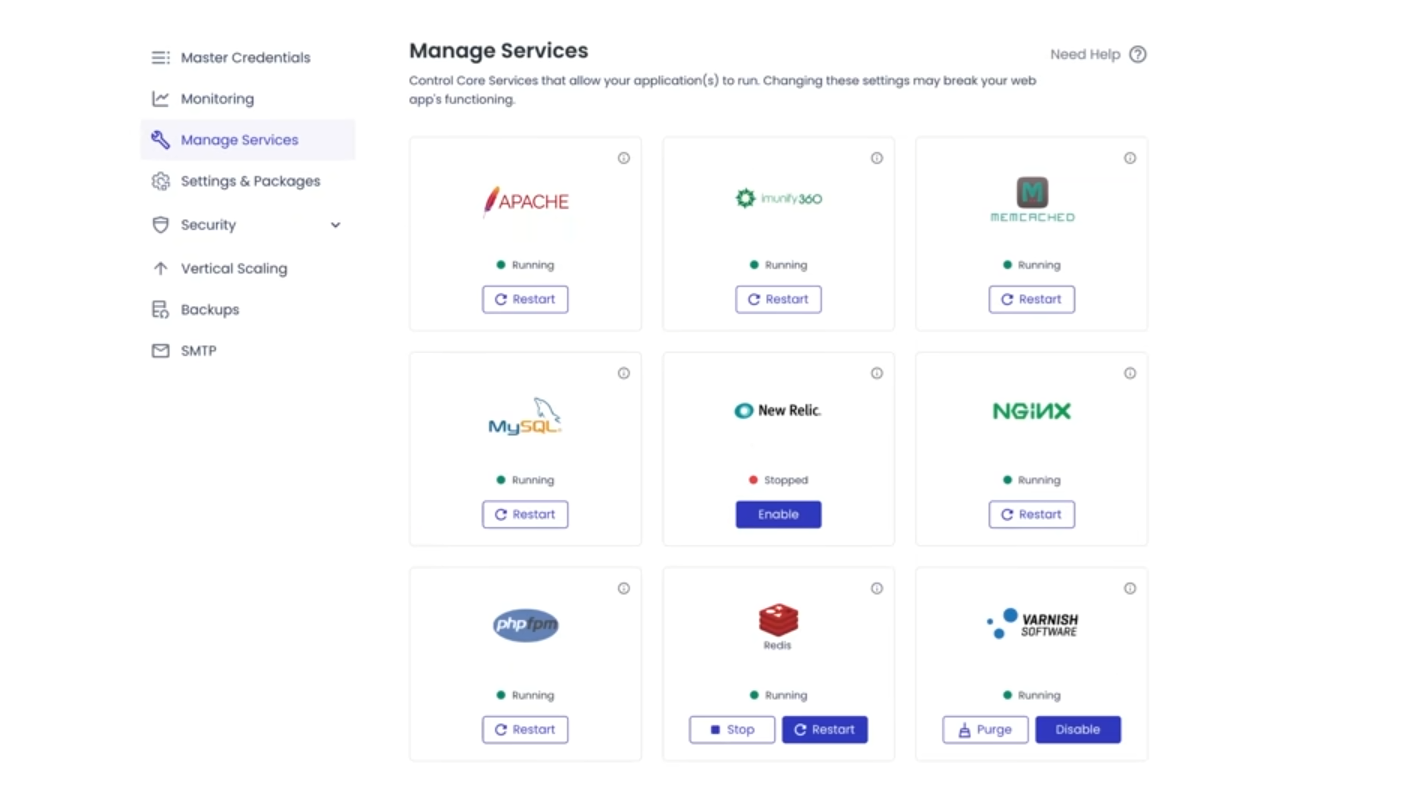The image size is (1422, 800).
Task: Click the Manage Services wrench icon
Action: click(160, 140)
